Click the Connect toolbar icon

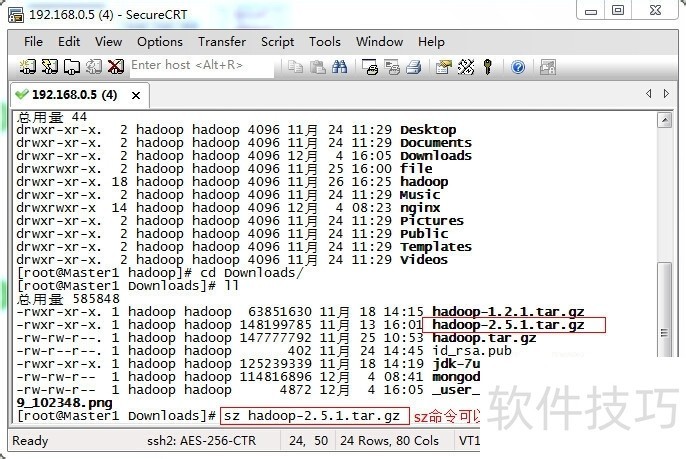point(27,66)
